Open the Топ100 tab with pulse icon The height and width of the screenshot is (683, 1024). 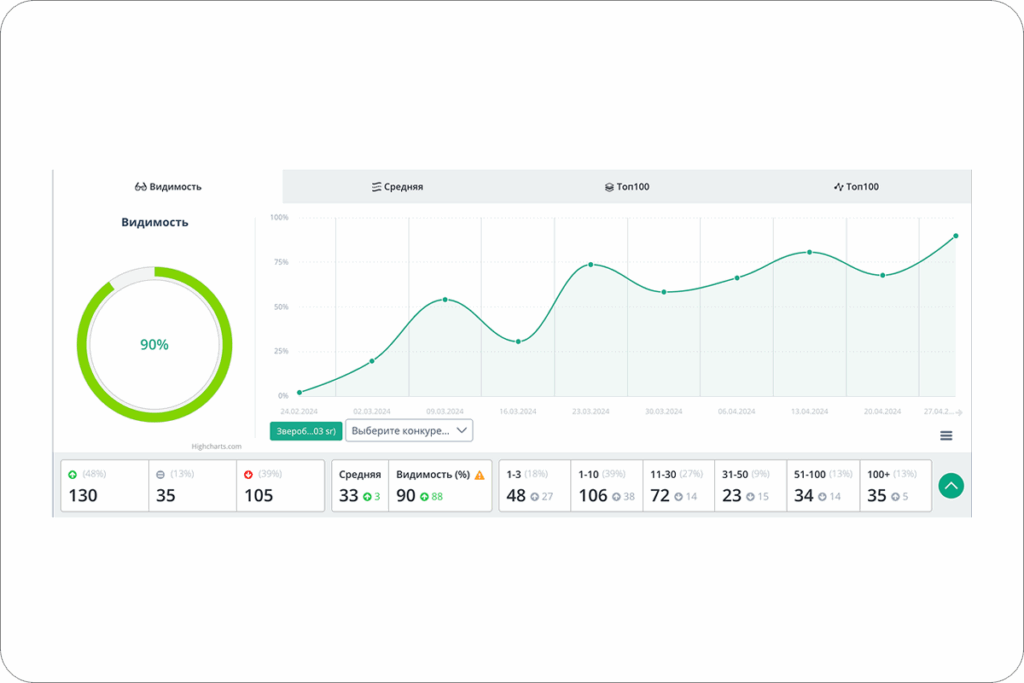click(856, 187)
